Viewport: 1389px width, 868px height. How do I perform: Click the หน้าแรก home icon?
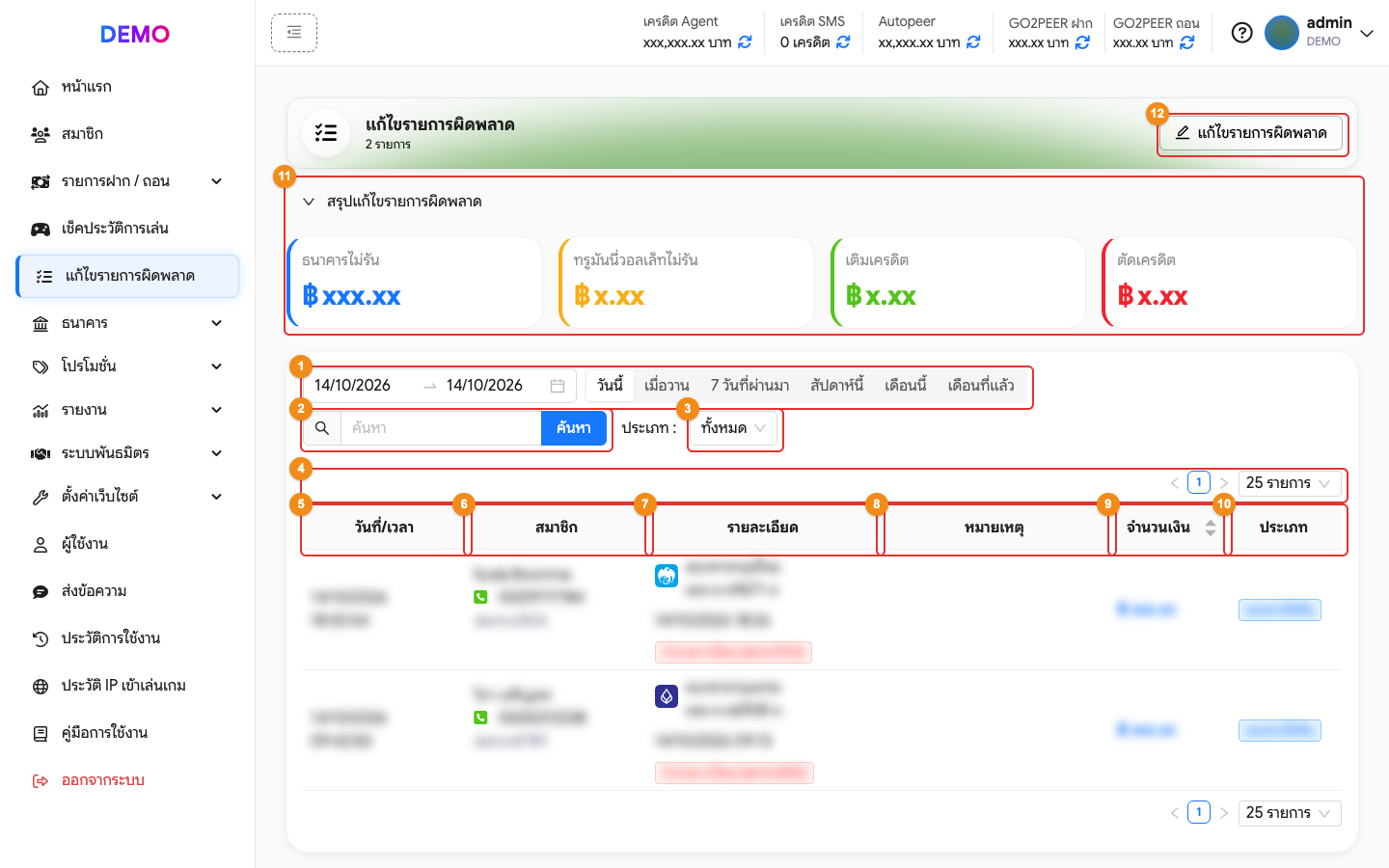point(41,88)
